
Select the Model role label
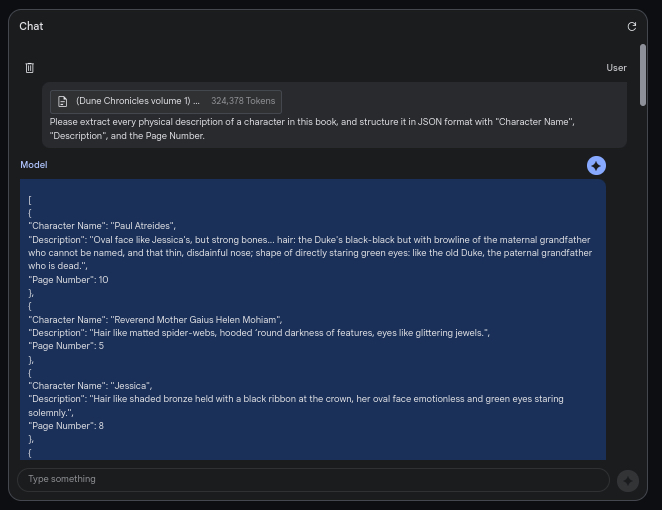(x=33, y=165)
